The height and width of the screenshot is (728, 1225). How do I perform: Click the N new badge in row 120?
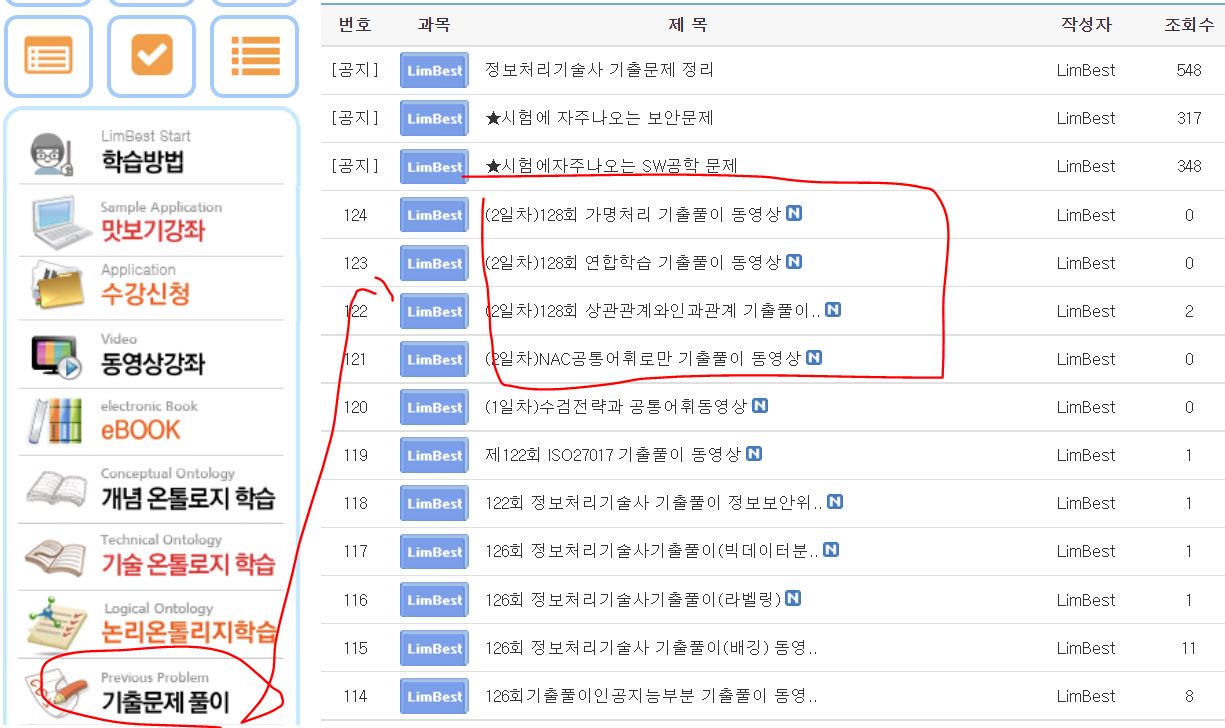[x=760, y=406]
